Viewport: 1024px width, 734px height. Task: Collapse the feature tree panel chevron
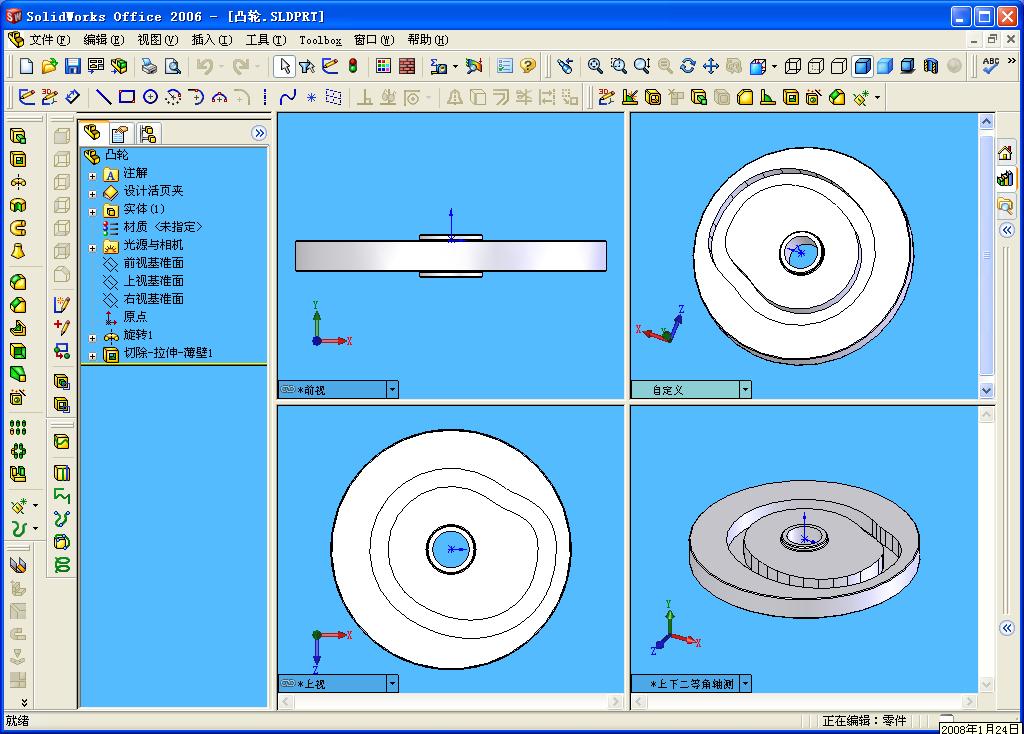[x=259, y=133]
